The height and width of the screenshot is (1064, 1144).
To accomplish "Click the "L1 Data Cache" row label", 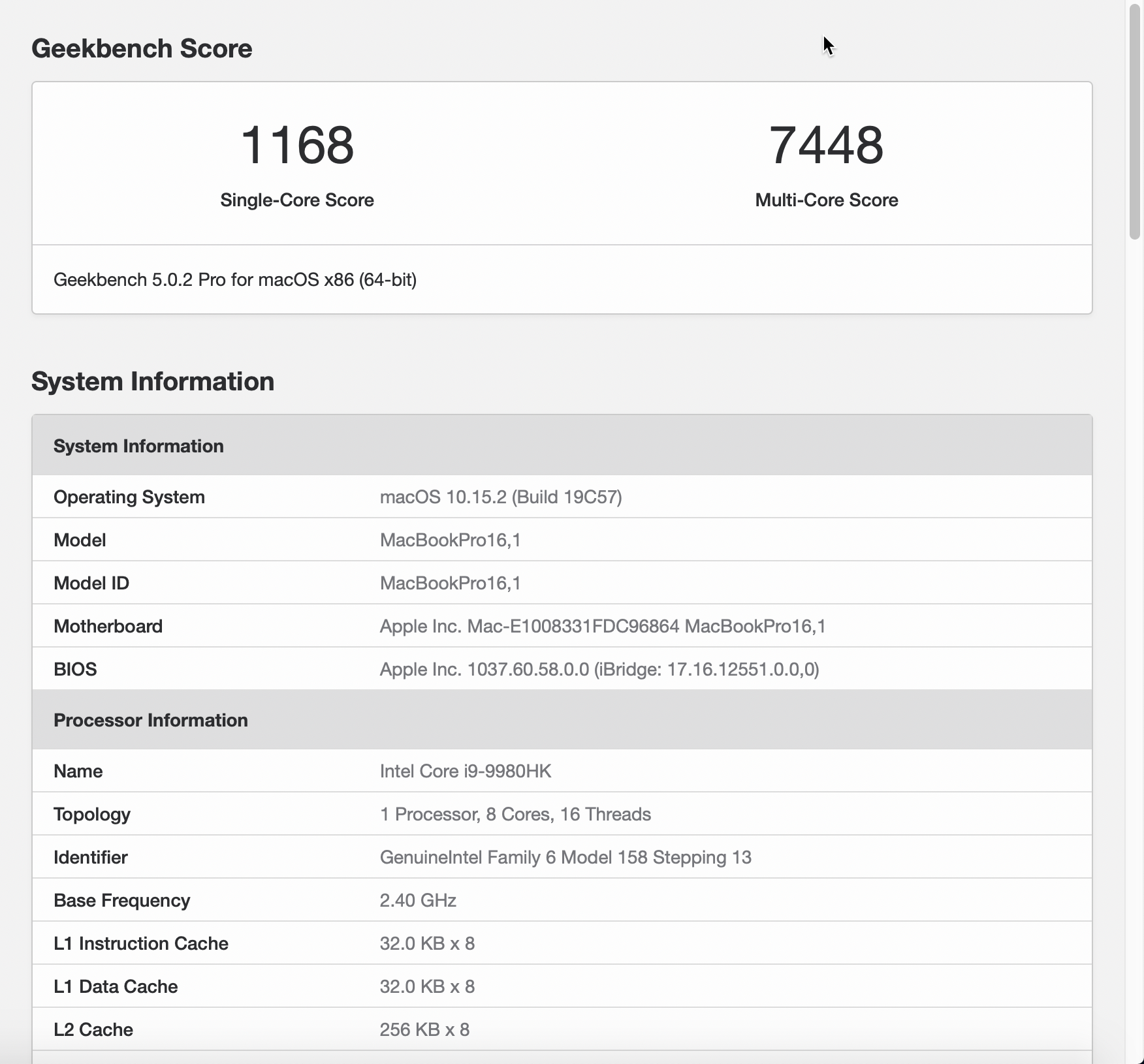I will tap(116, 987).
